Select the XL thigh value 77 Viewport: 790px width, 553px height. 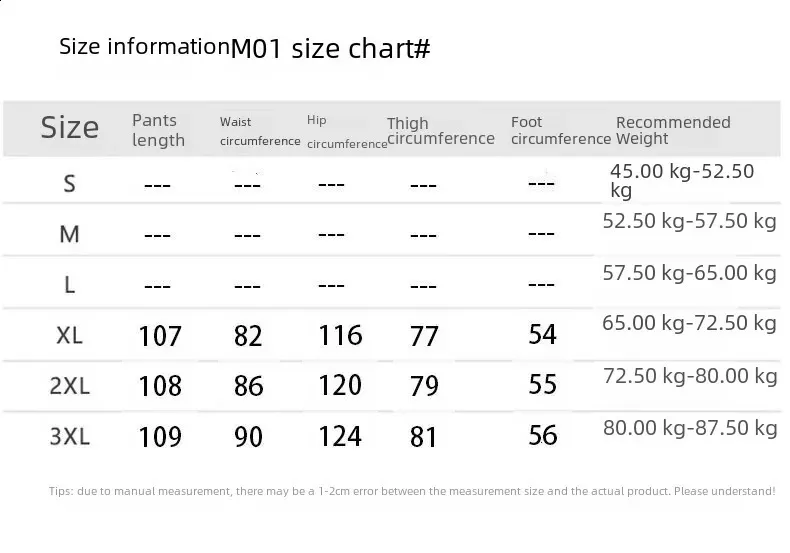[424, 336]
